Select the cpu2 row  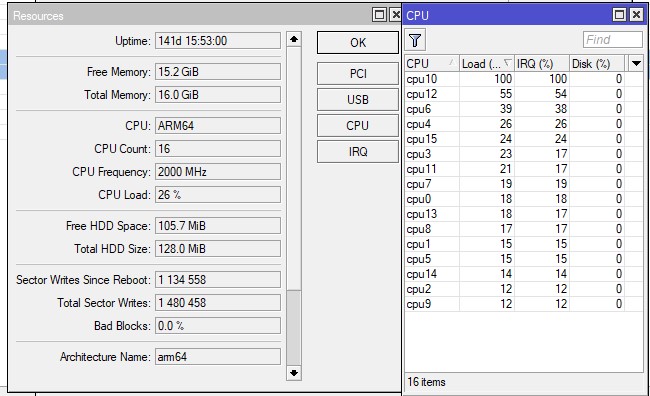click(x=524, y=289)
